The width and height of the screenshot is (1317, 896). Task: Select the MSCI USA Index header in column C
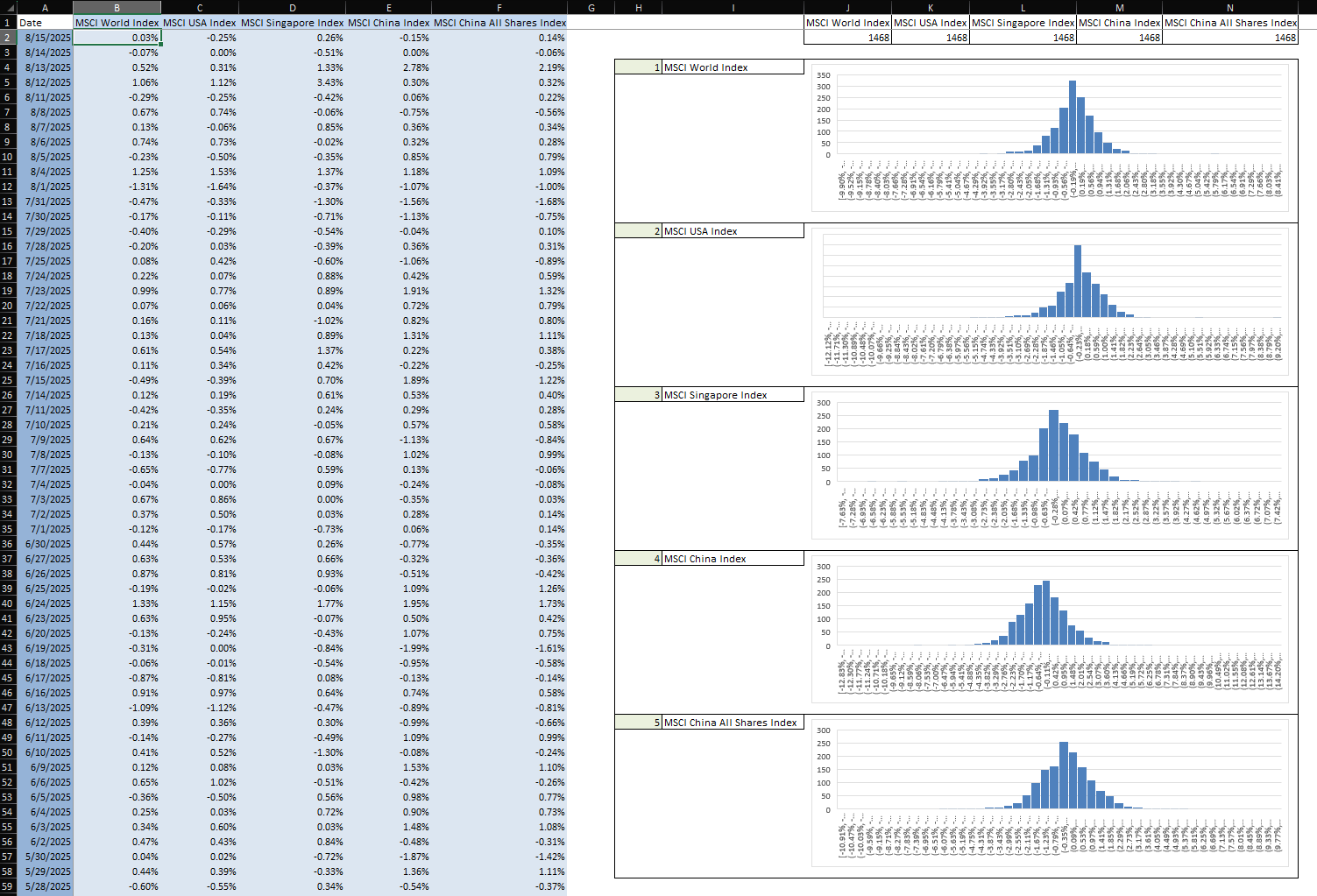pos(200,23)
